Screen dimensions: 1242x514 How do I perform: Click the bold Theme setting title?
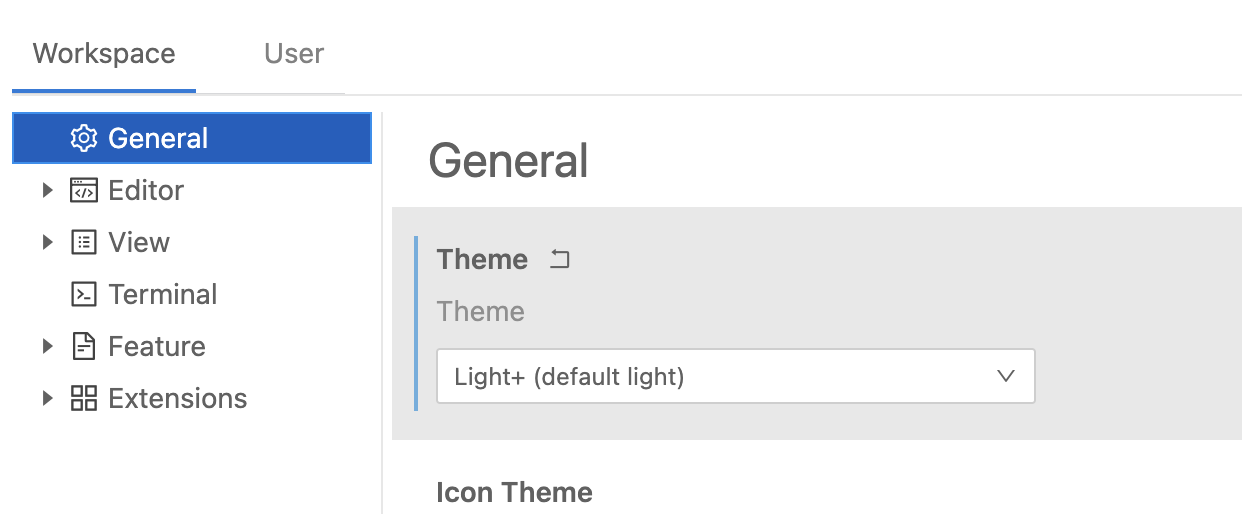(x=482, y=260)
